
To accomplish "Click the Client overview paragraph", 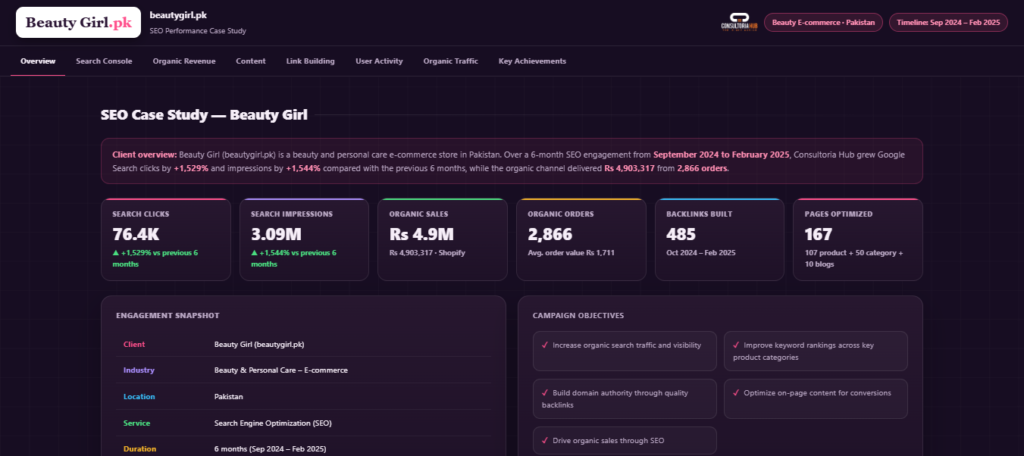I will 512,161.
